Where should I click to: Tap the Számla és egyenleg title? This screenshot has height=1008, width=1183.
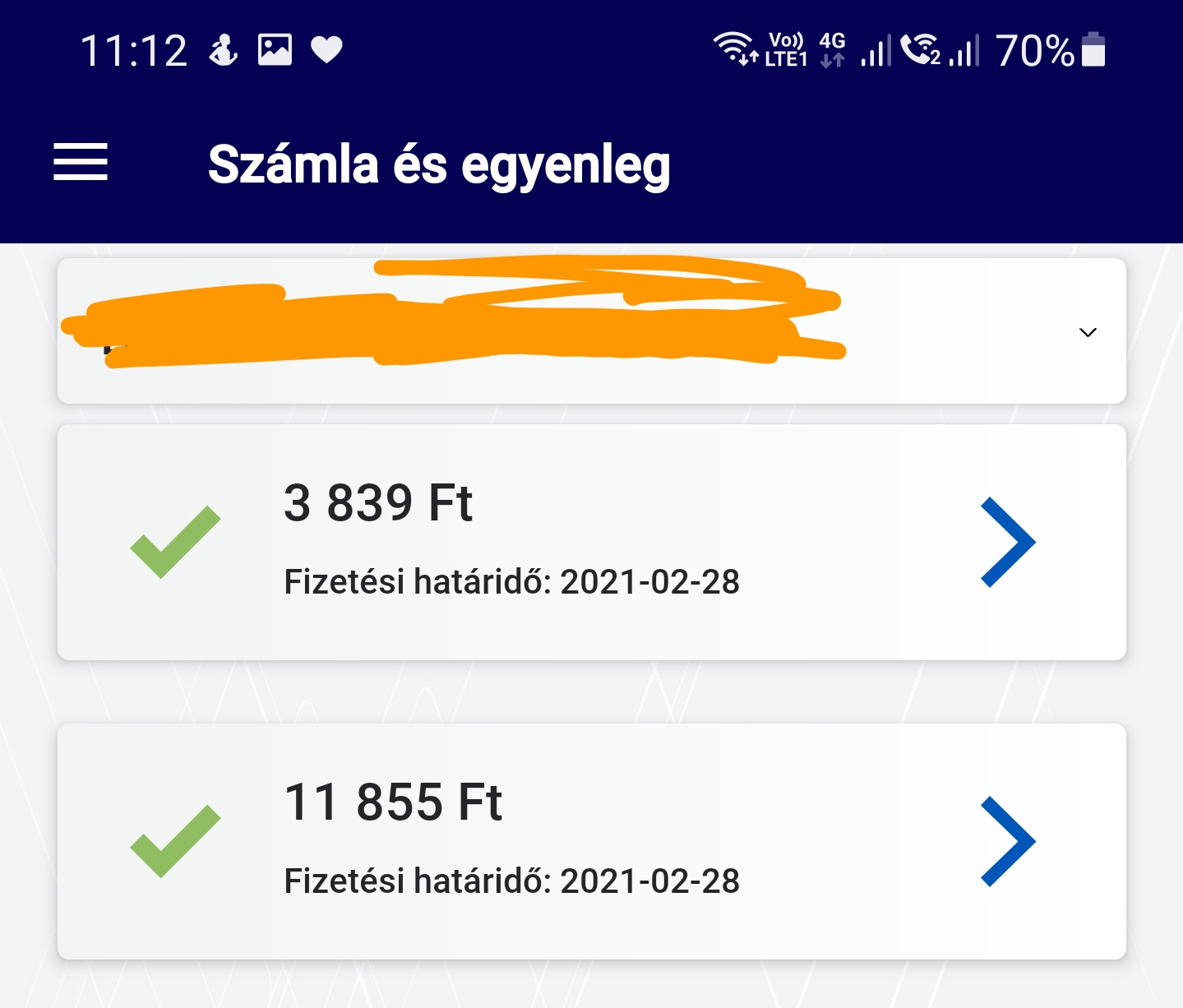tap(439, 164)
